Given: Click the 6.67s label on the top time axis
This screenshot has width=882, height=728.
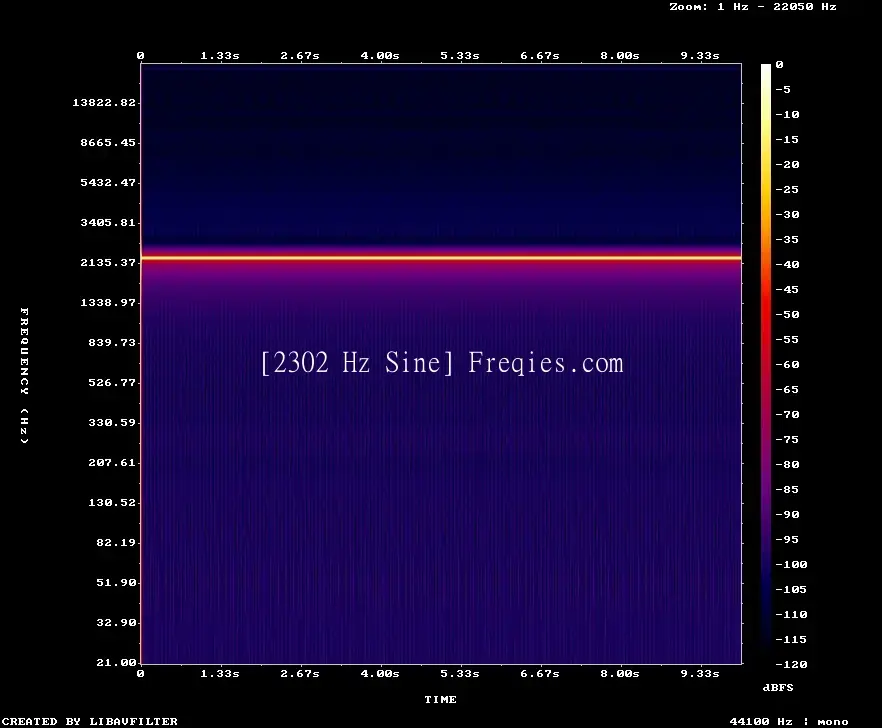Looking at the screenshot, I should click(539, 55).
